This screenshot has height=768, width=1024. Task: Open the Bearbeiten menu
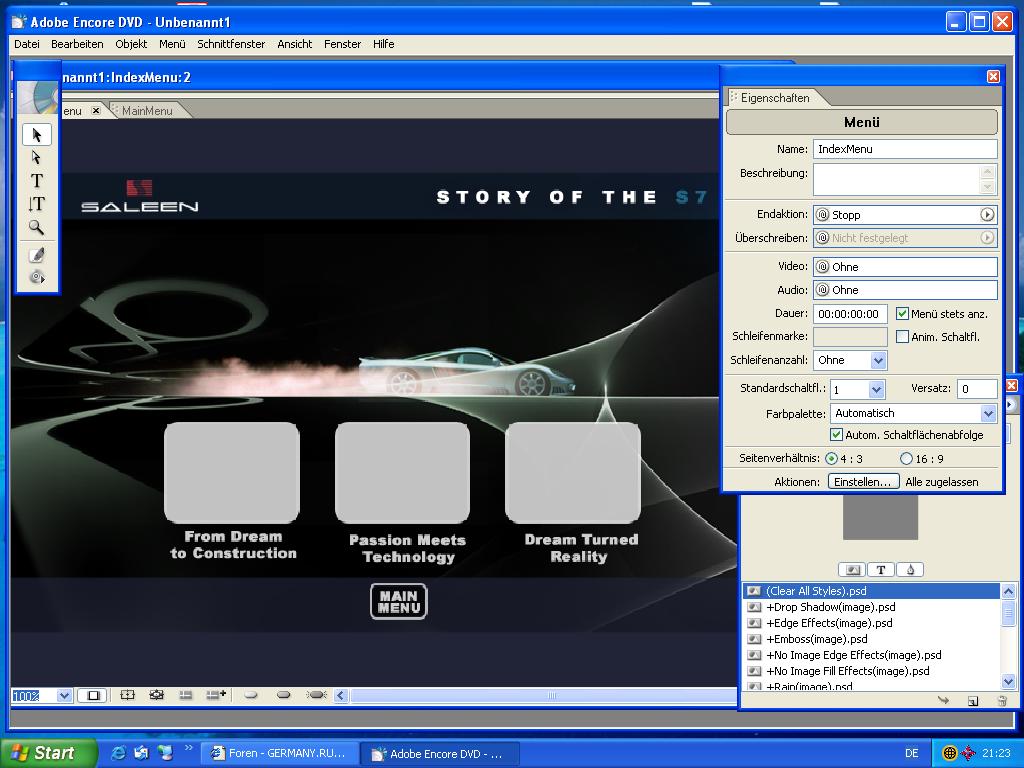[x=77, y=44]
